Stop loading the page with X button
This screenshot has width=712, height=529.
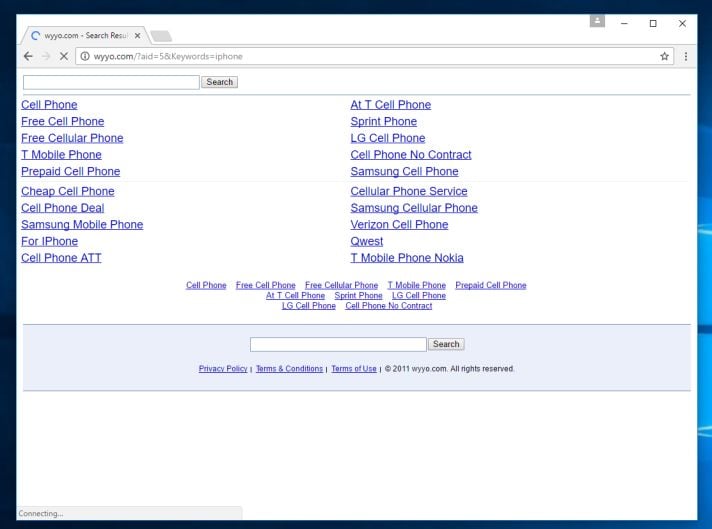(64, 56)
